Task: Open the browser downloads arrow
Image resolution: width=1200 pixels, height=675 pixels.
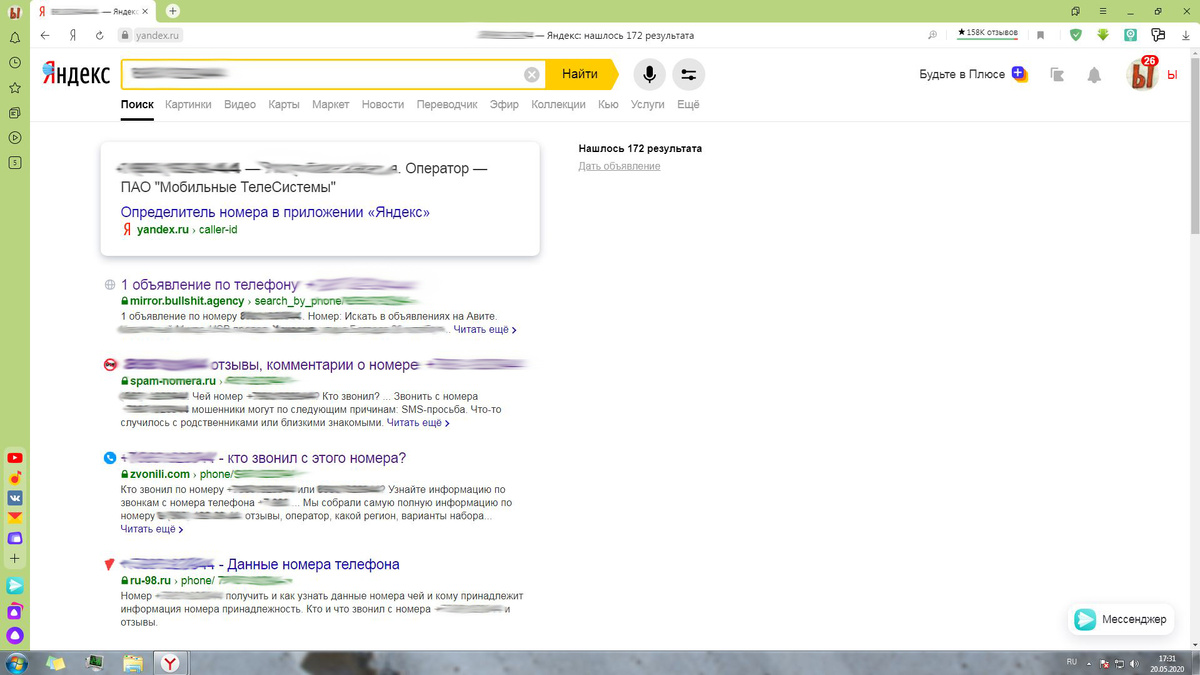Action: [1186, 35]
